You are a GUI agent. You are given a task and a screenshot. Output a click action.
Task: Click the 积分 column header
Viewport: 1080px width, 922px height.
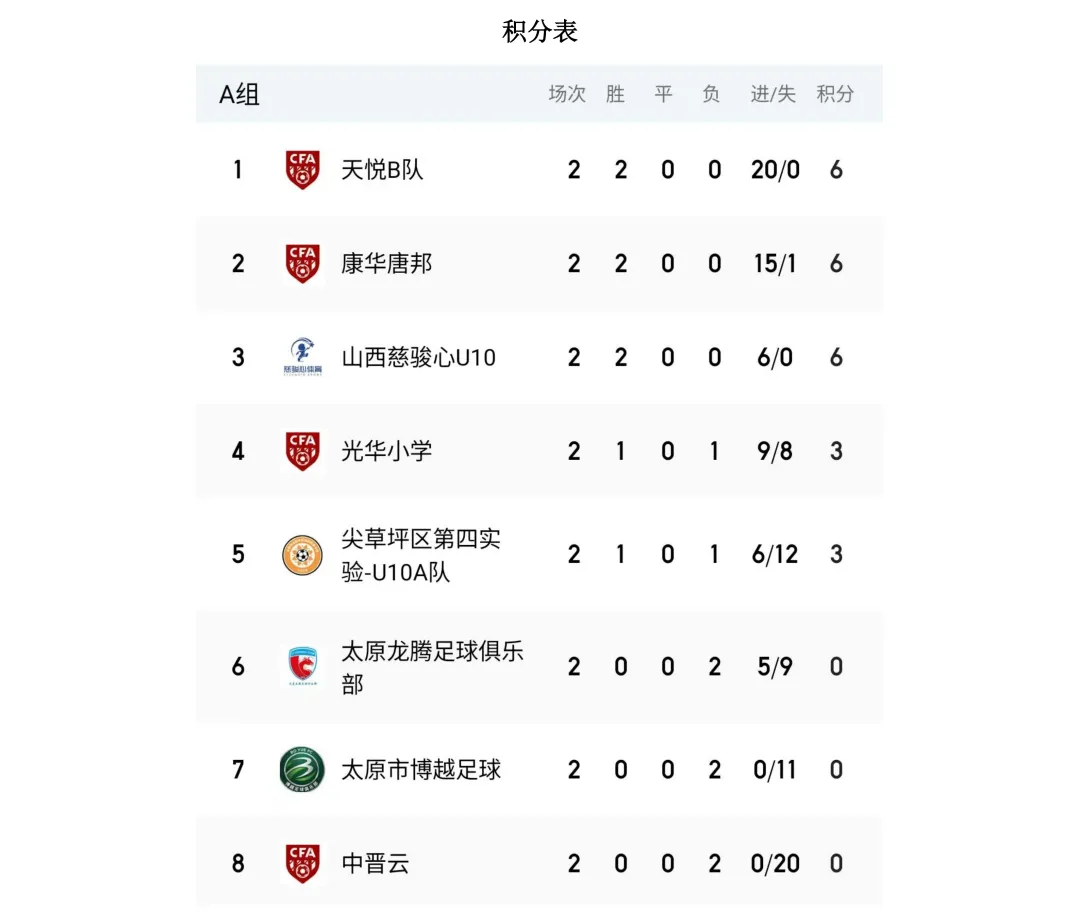coord(835,94)
